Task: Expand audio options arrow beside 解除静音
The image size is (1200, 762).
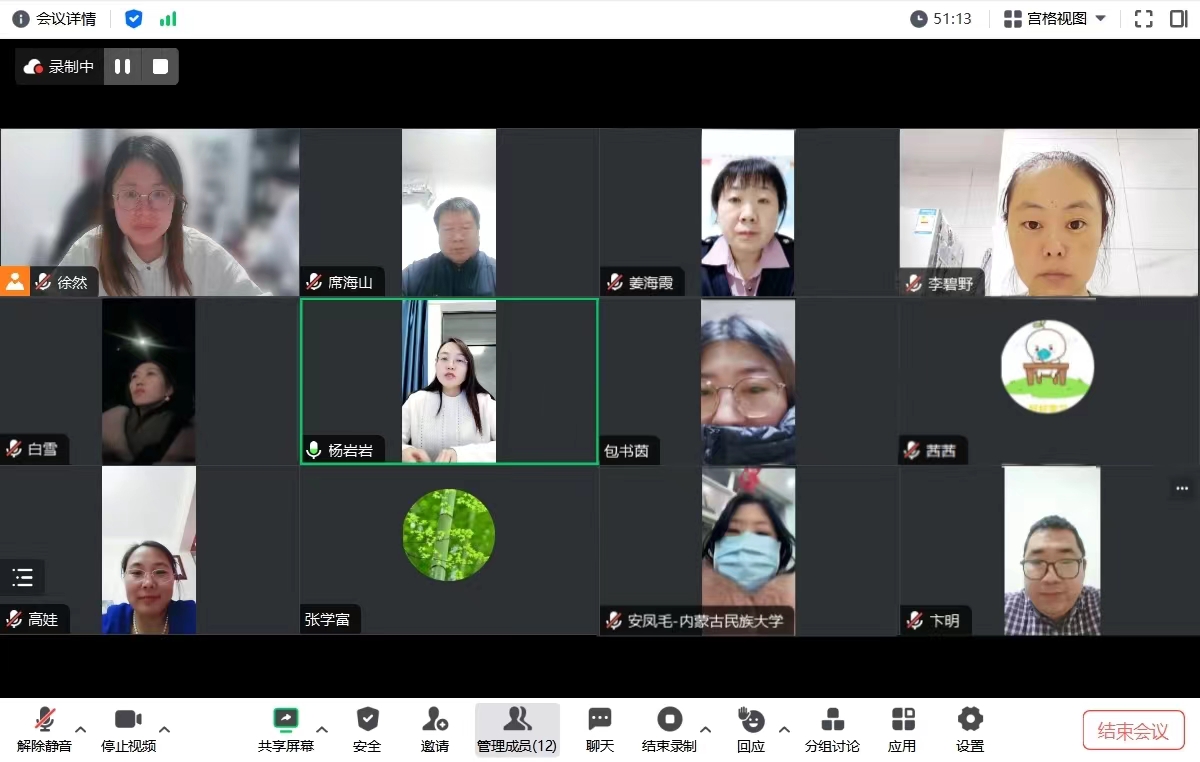Action: pos(81,729)
